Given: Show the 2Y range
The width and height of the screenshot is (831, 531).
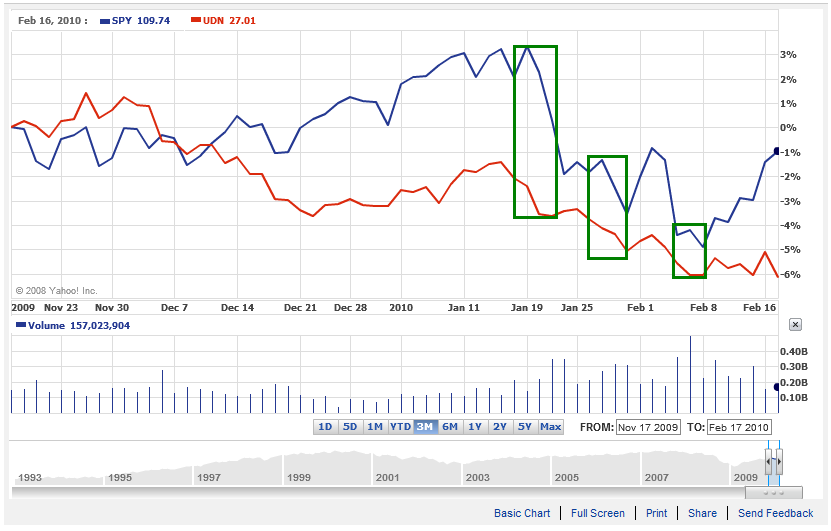Looking at the screenshot, I should point(500,427).
